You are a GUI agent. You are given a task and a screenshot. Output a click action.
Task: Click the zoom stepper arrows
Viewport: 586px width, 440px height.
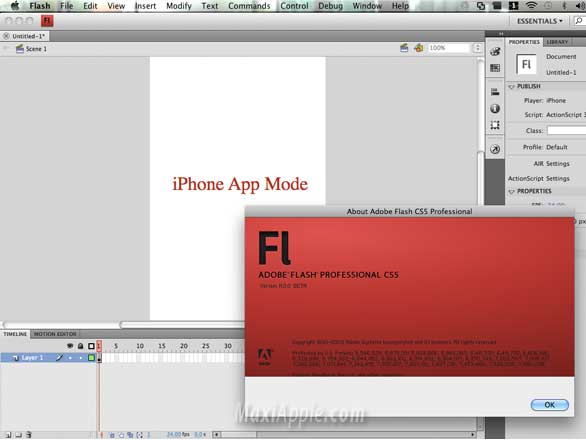pyautogui.click(x=477, y=48)
